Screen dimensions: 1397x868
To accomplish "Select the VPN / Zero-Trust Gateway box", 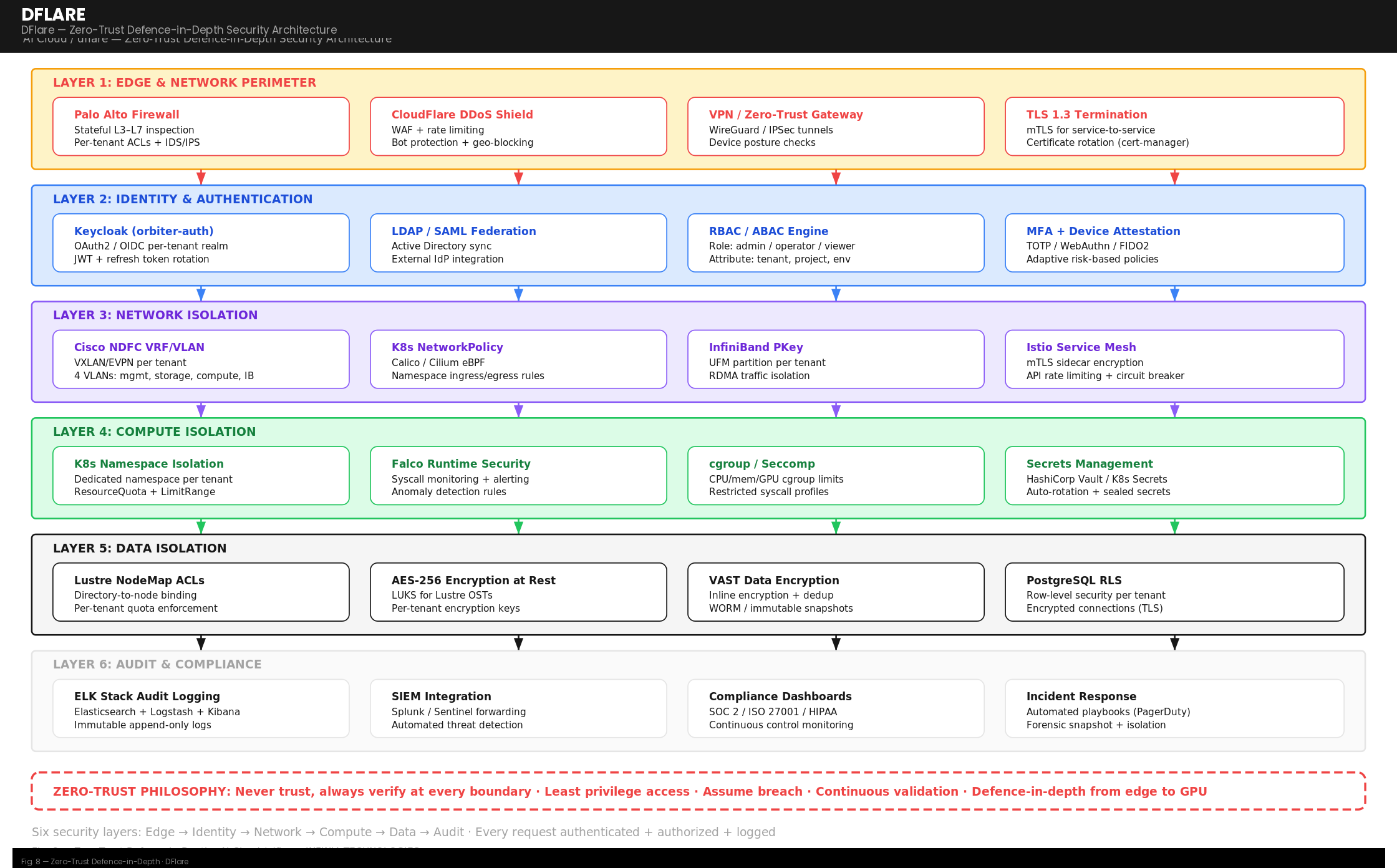I will click(x=836, y=126).
